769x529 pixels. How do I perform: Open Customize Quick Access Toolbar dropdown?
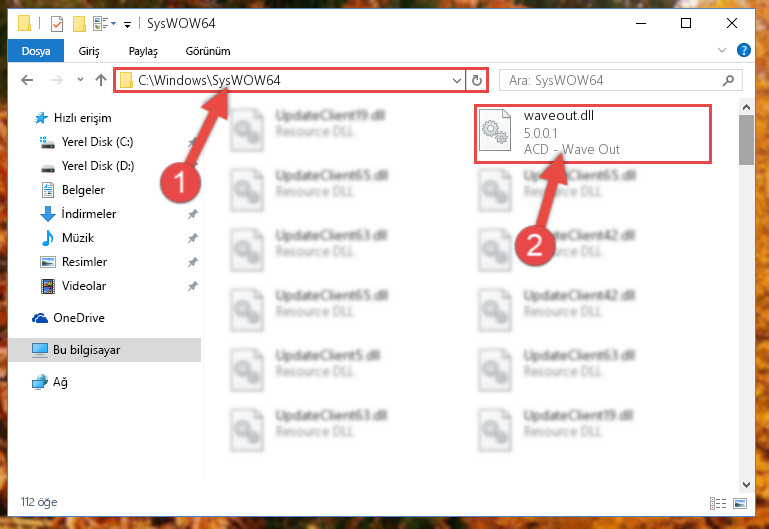coord(127,24)
